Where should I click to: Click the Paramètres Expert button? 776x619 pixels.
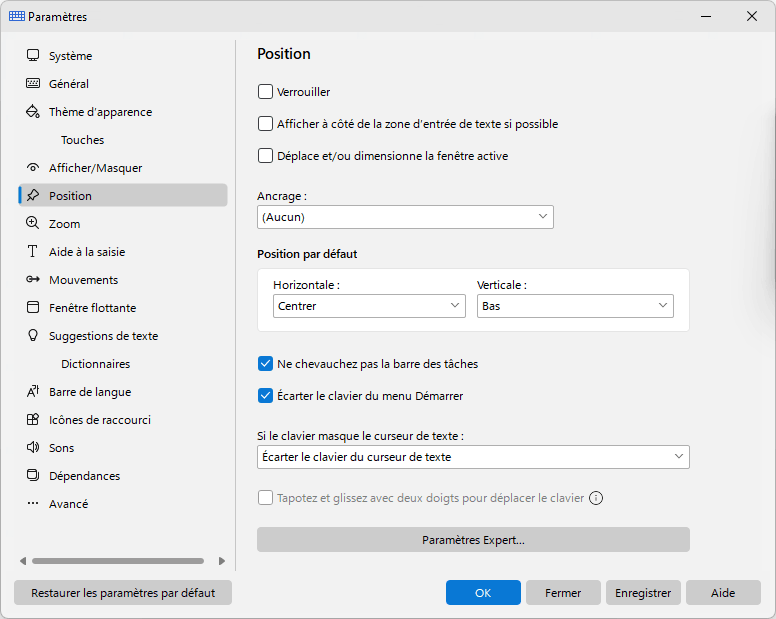(x=473, y=539)
